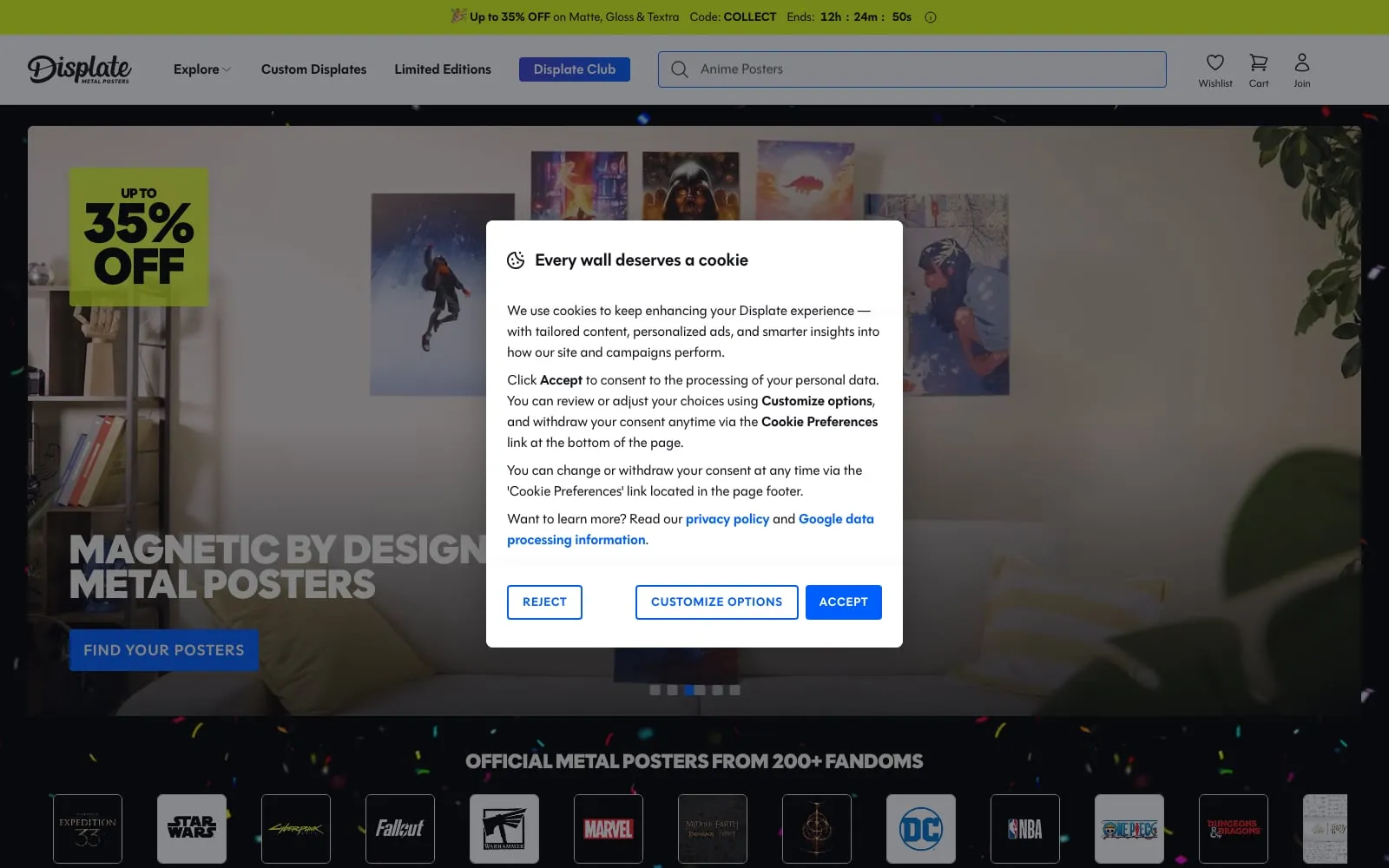Click the cookie icon in dialog
The height and width of the screenshot is (868, 1389).
pos(516,260)
